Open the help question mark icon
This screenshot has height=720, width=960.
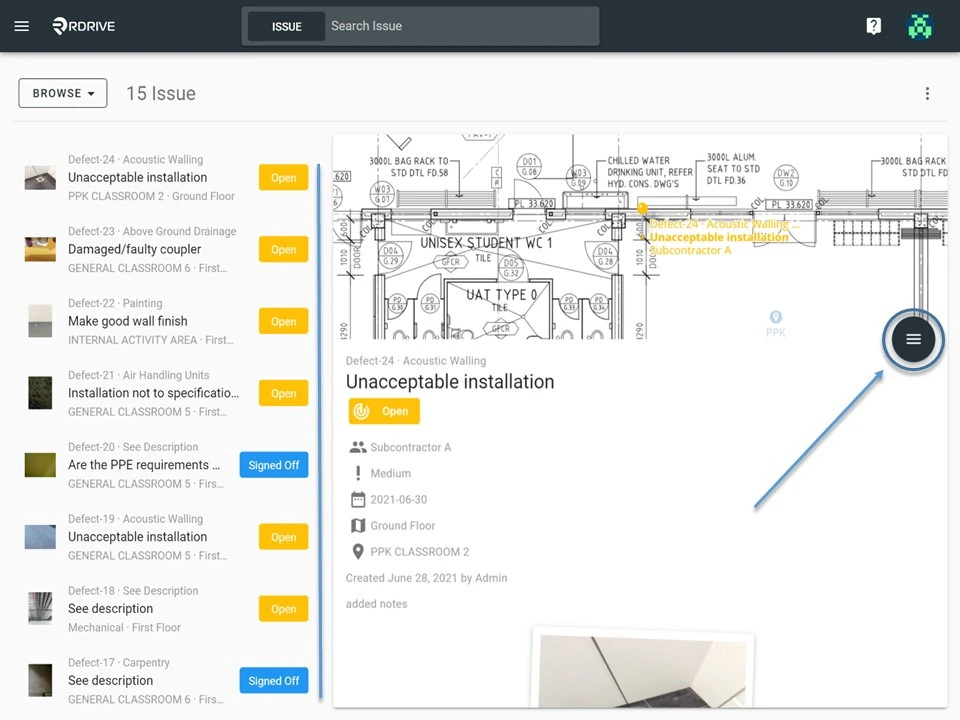pyautogui.click(x=874, y=26)
